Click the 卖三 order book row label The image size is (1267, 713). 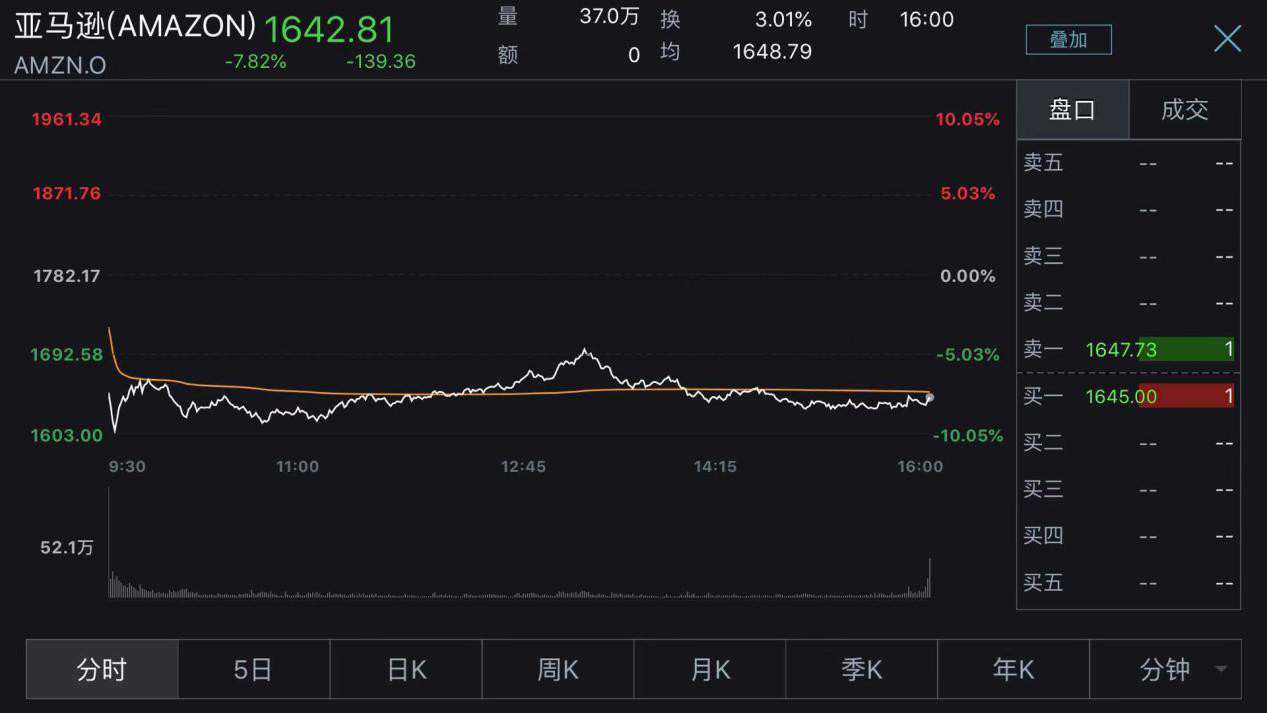(x=1043, y=256)
